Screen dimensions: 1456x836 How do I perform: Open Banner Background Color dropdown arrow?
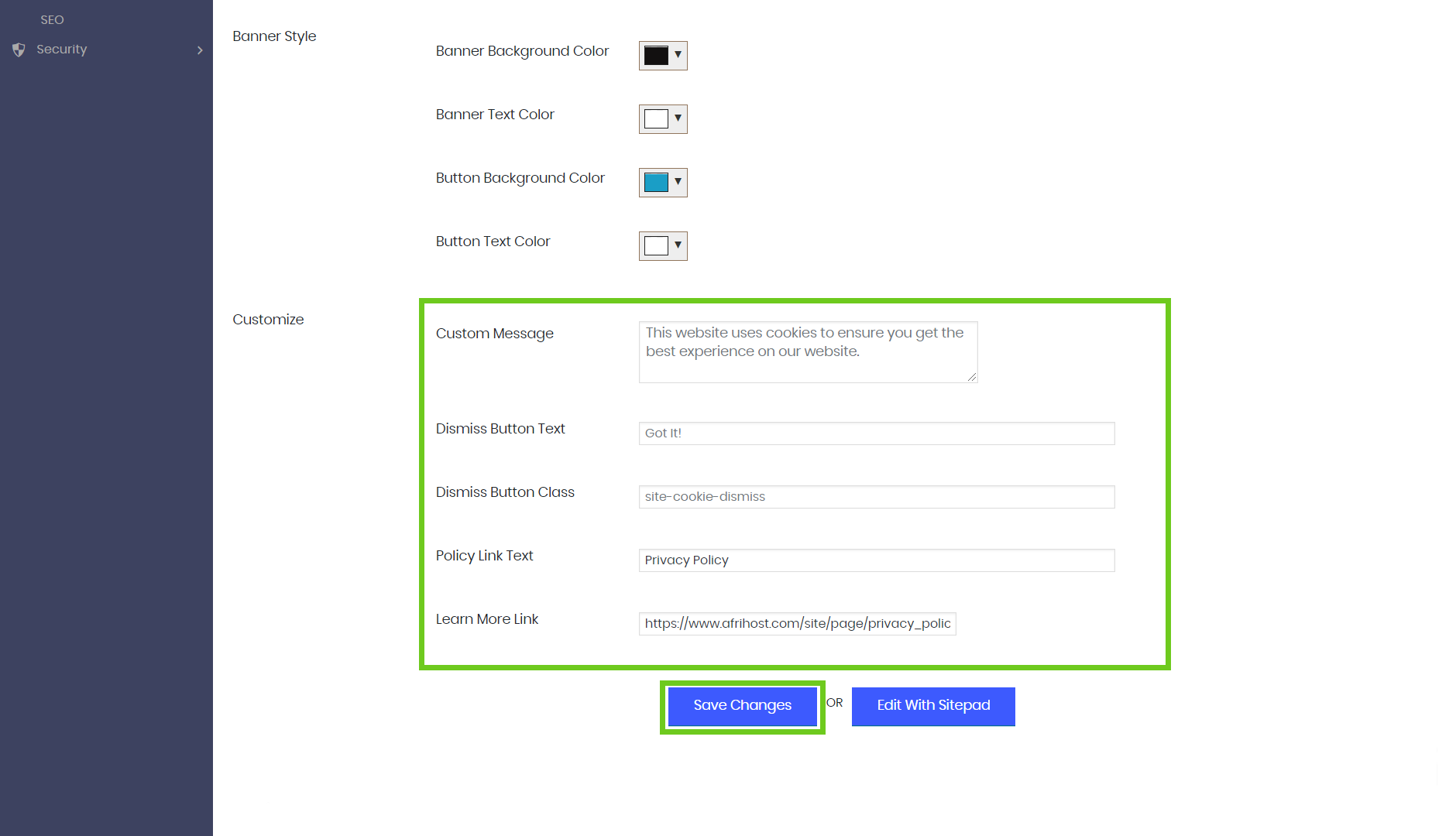click(678, 55)
